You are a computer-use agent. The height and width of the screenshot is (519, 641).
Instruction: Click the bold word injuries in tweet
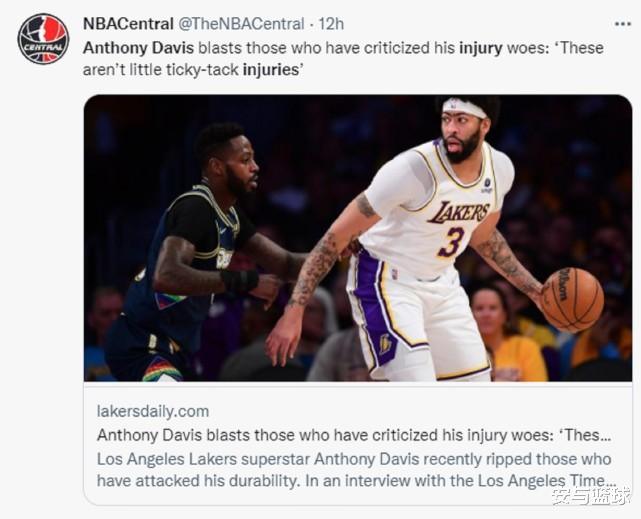271,70
